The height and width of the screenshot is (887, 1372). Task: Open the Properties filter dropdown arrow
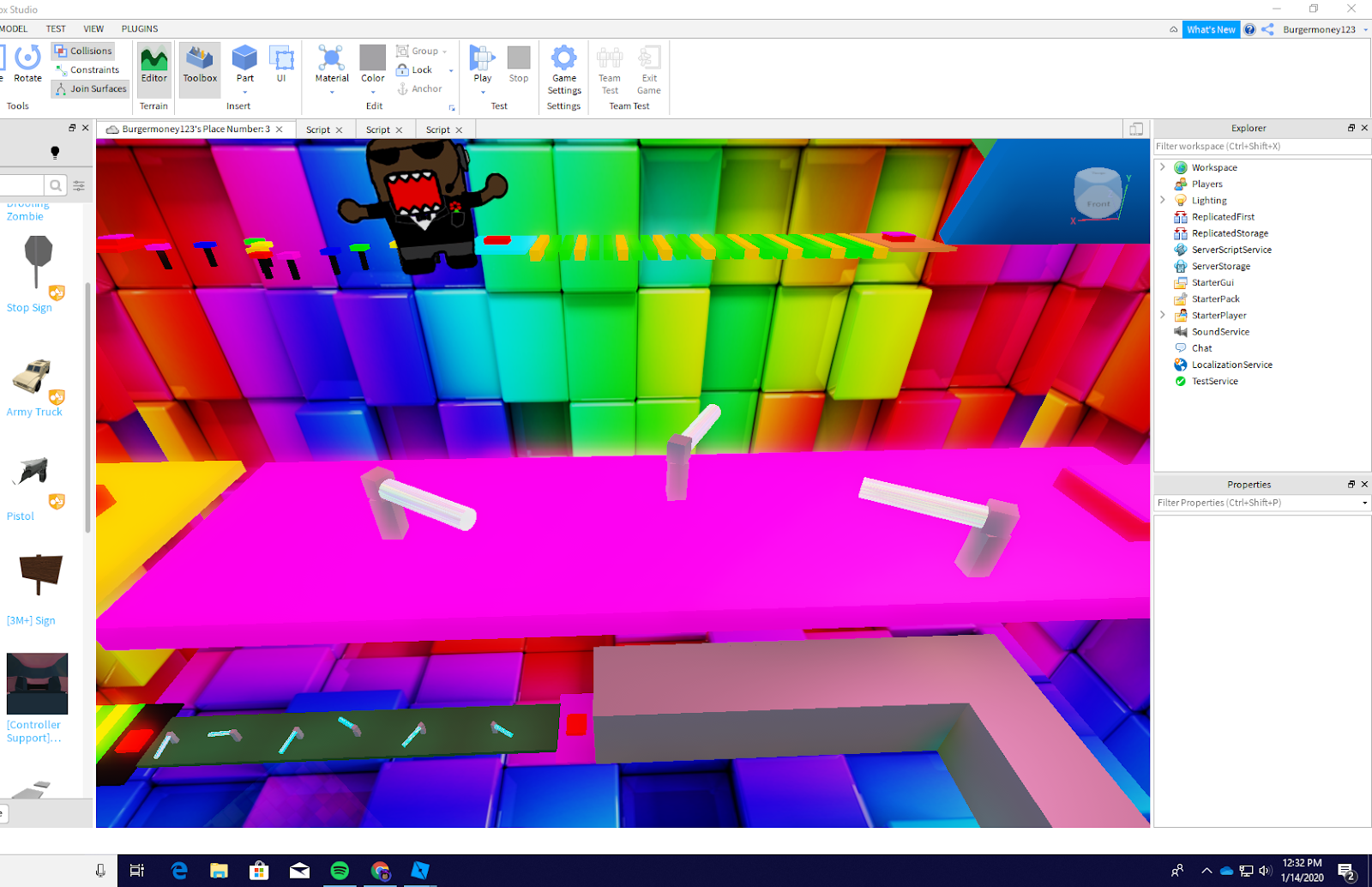tap(1364, 504)
